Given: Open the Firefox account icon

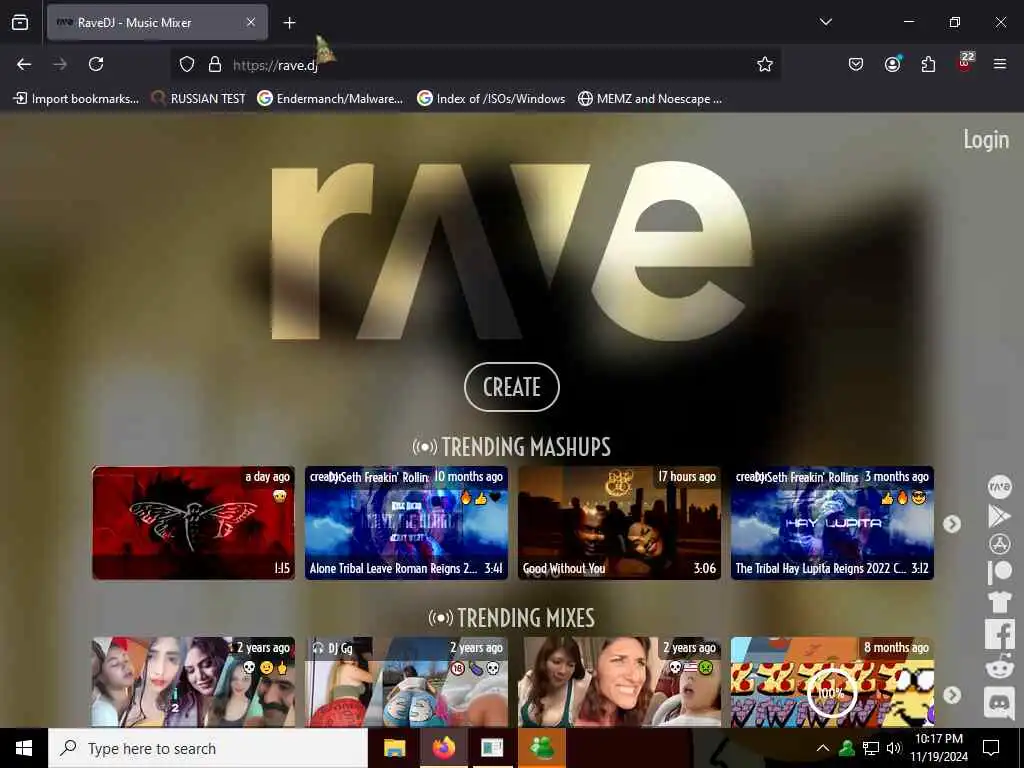Looking at the screenshot, I should [x=892, y=64].
